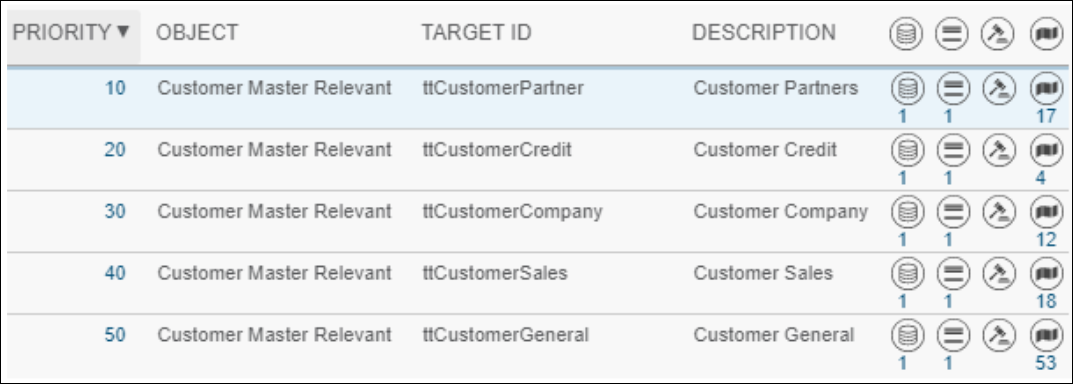Screen dimensions: 1073x384
Task: Open fields list icon in ttCustomerCredit row
Action: pyautogui.click(x=952, y=150)
